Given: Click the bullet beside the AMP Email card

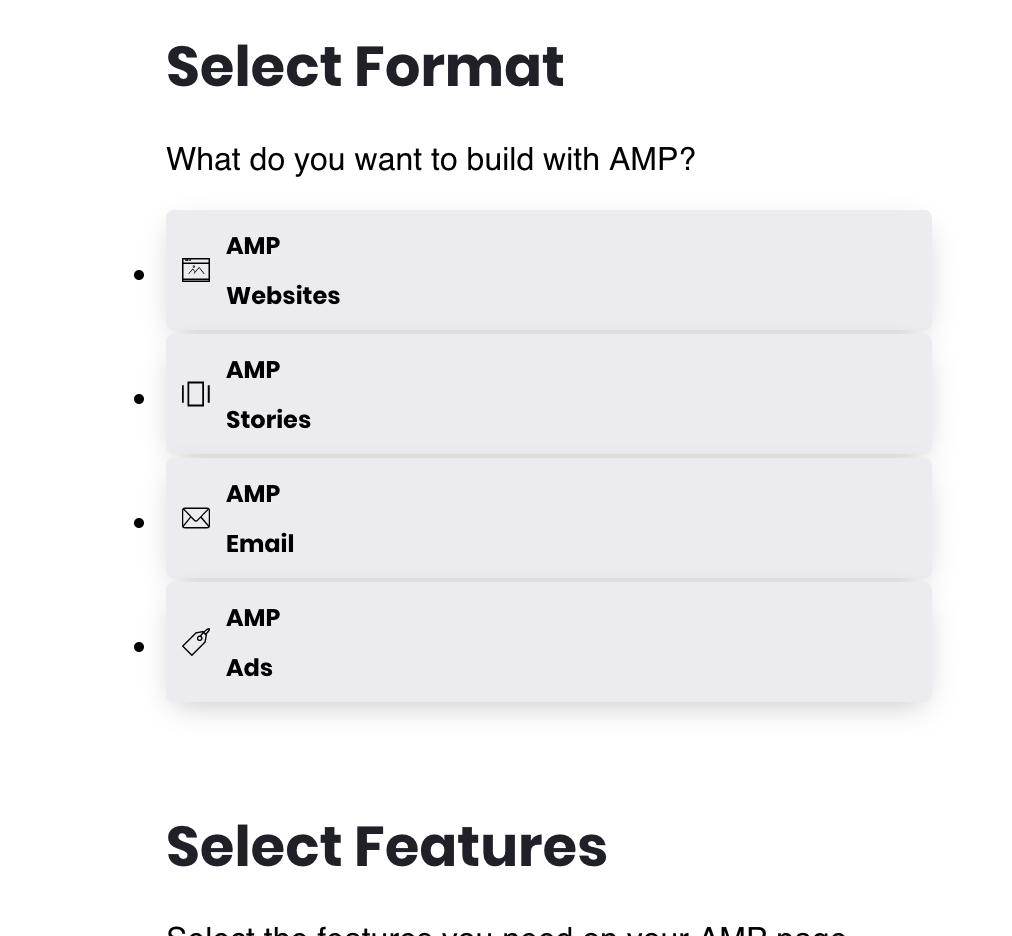Looking at the screenshot, I should click(139, 522).
